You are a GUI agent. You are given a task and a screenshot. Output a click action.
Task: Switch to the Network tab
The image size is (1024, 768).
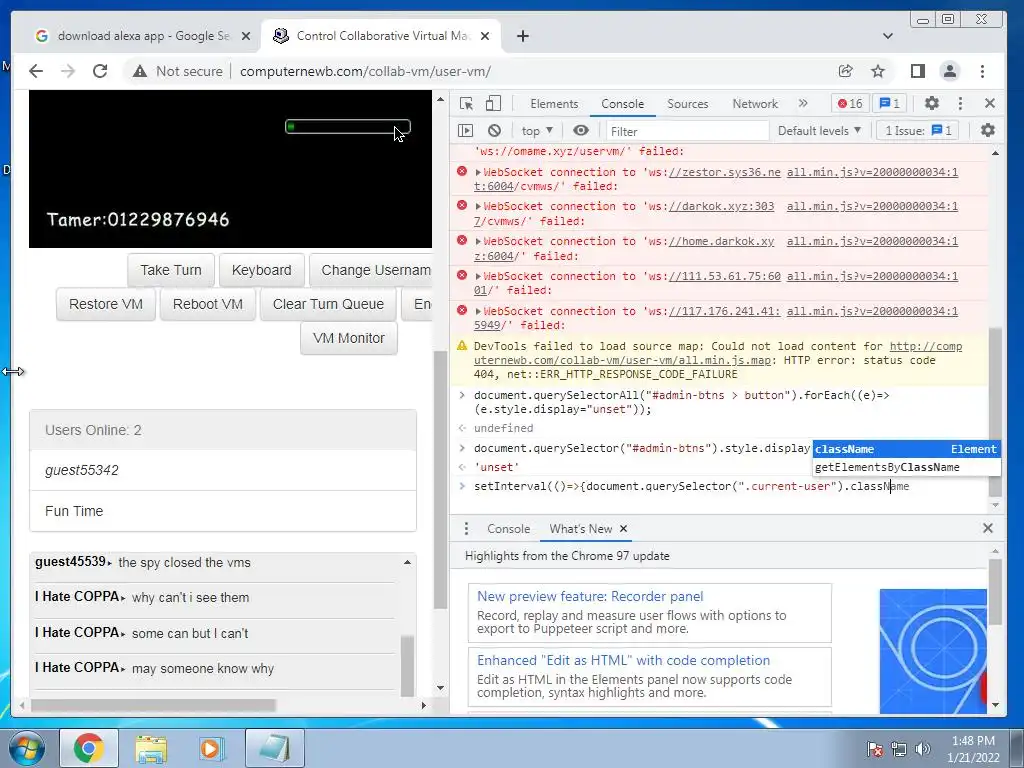[x=755, y=103]
